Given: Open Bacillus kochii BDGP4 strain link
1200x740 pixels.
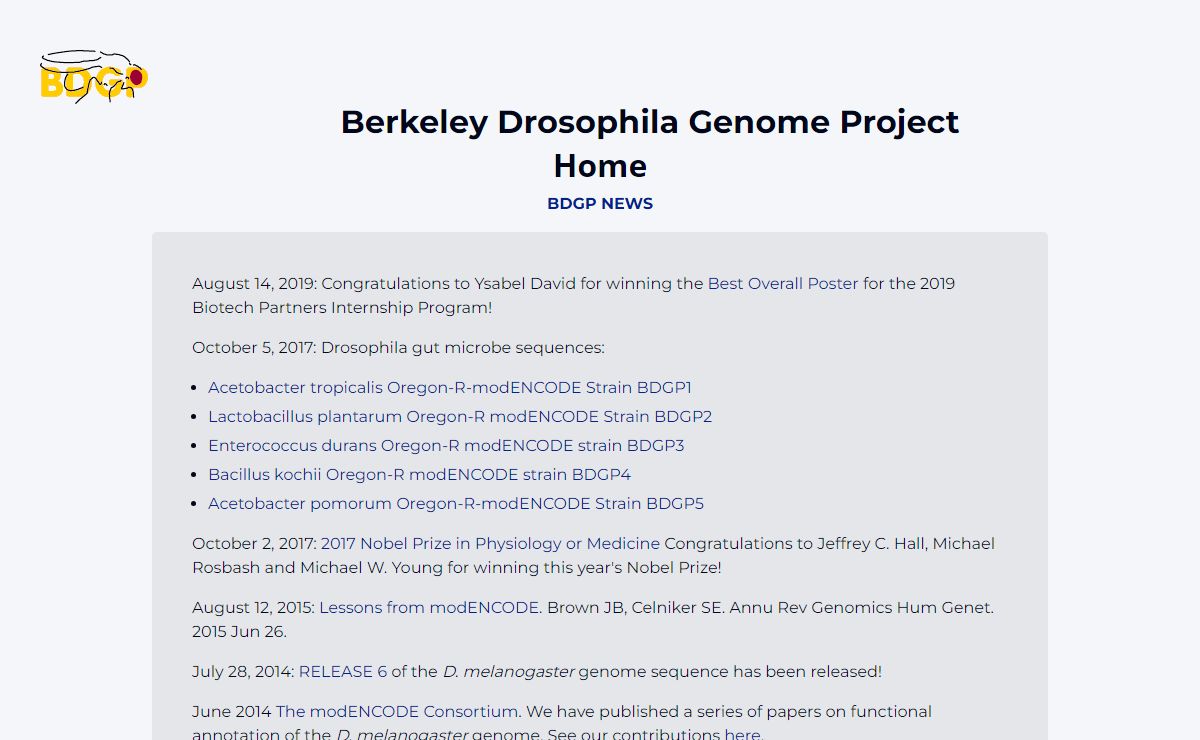Looking at the screenshot, I should (419, 475).
